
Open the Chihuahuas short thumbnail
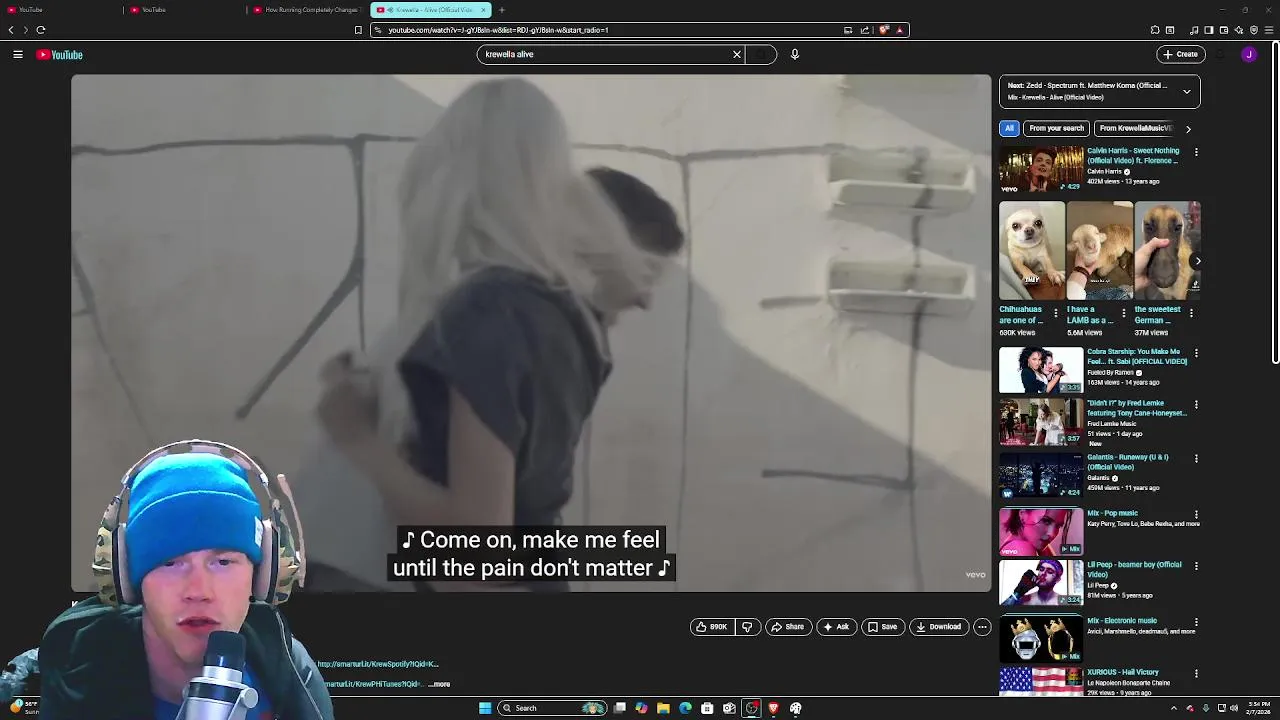coord(1032,251)
